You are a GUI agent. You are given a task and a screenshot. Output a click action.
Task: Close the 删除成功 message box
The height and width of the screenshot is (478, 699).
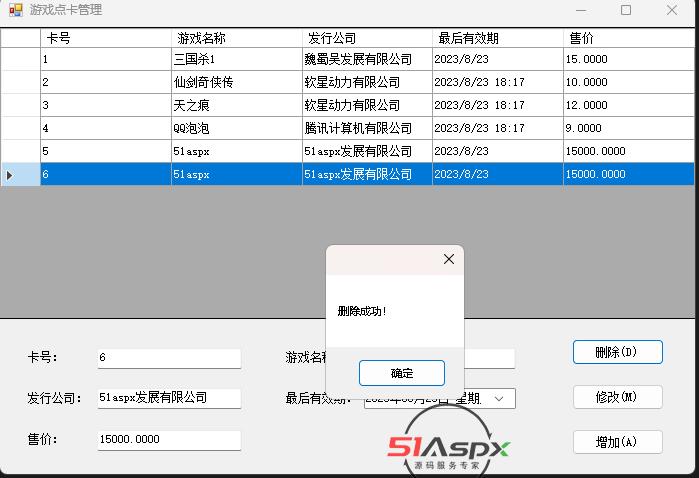(x=449, y=259)
